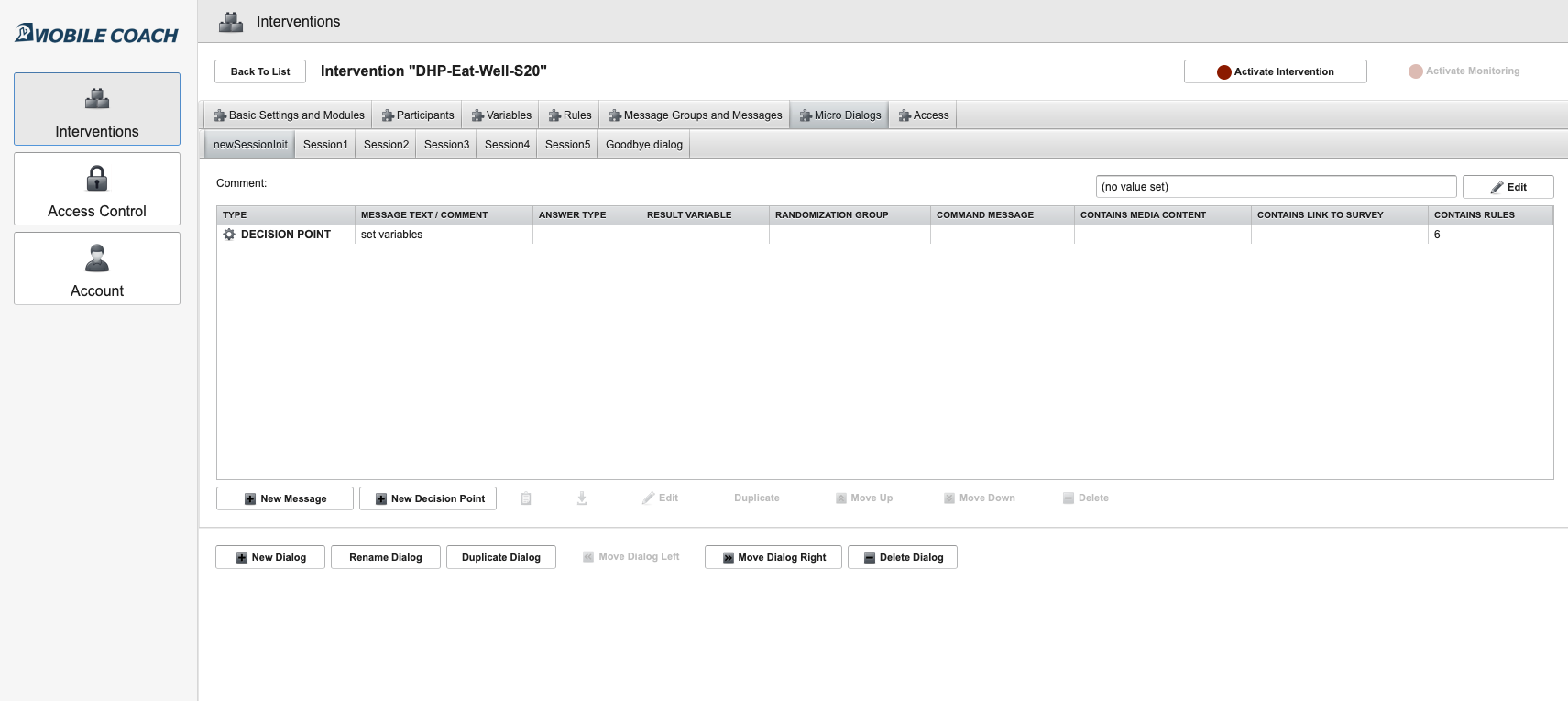Image resolution: width=1568 pixels, height=701 pixels.
Task: Go to Message Groups and Messages tab
Action: click(x=696, y=115)
